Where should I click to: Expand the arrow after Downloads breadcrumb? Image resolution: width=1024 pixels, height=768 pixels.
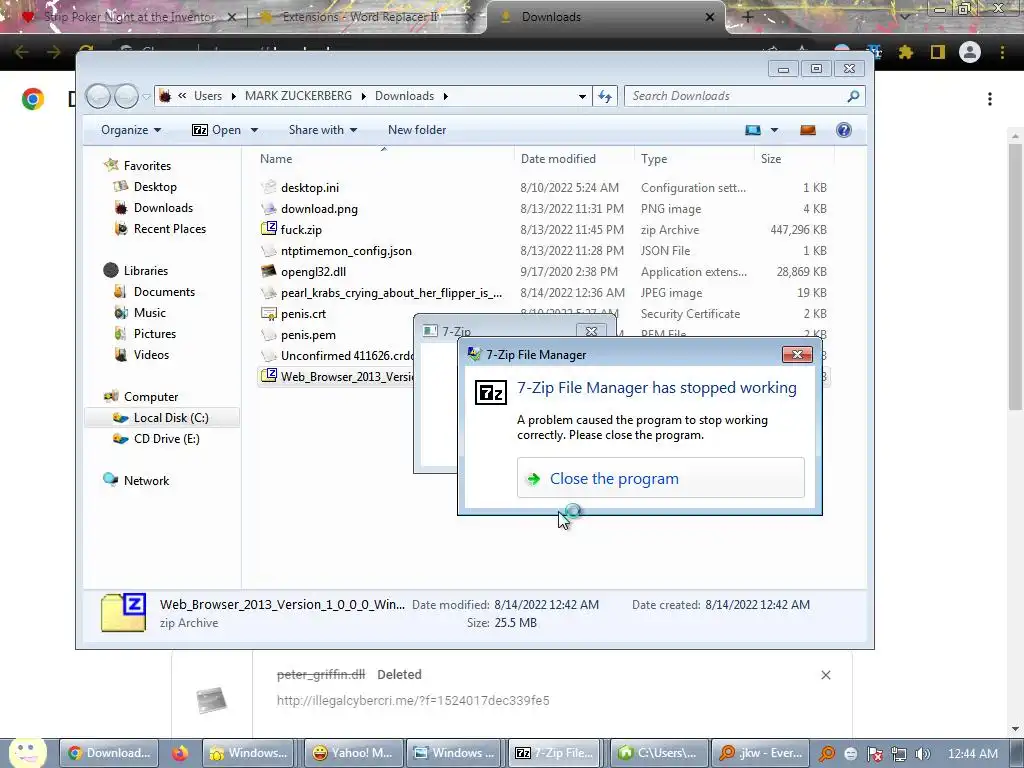click(445, 96)
